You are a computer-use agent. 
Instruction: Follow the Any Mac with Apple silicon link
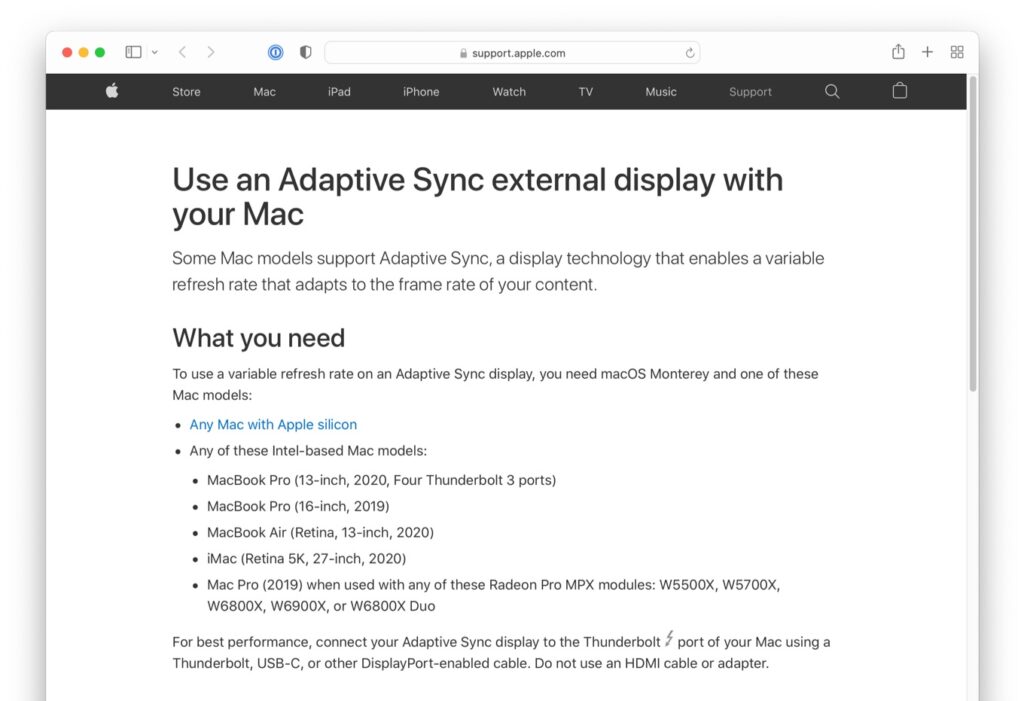[x=273, y=424]
